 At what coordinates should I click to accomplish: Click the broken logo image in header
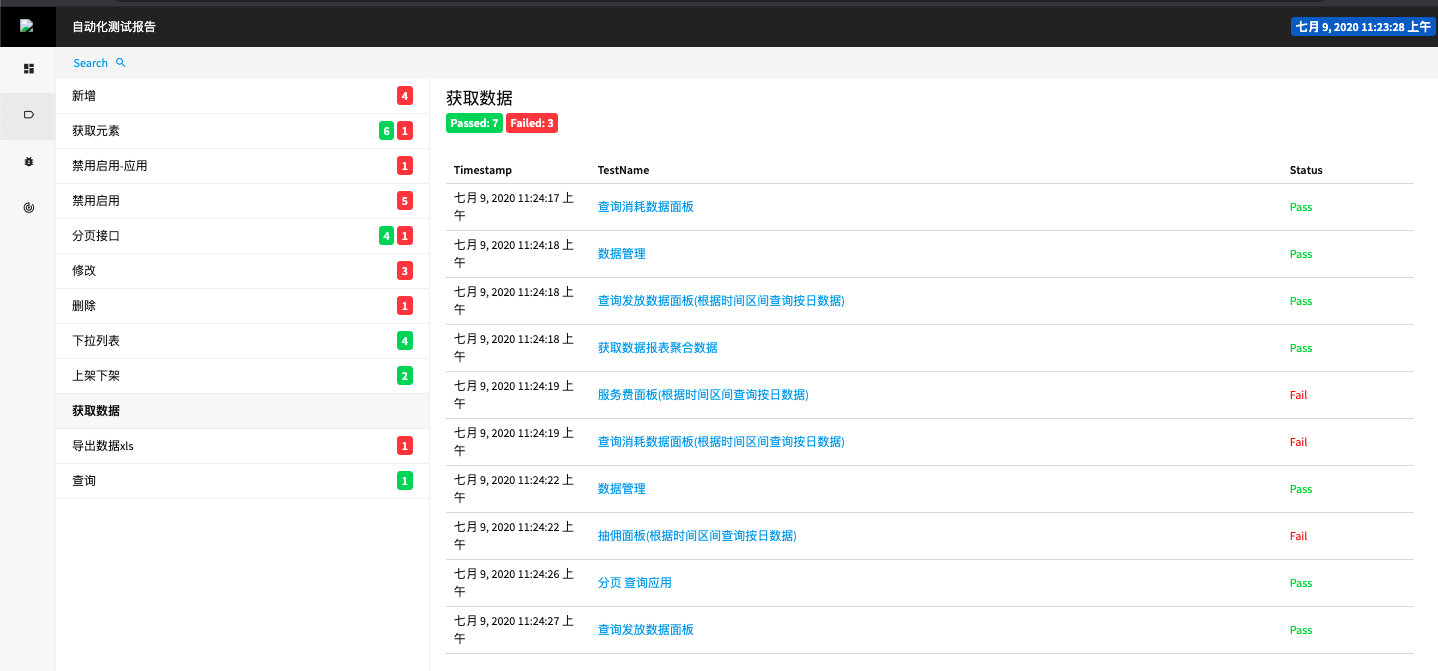click(x=27, y=27)
